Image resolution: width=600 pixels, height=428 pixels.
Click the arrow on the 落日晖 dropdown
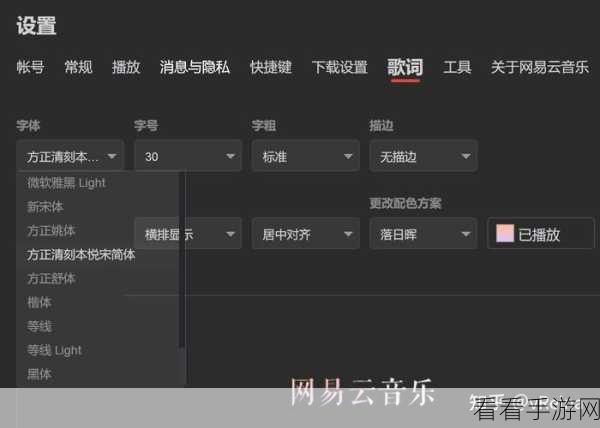(x=466, y=234)
